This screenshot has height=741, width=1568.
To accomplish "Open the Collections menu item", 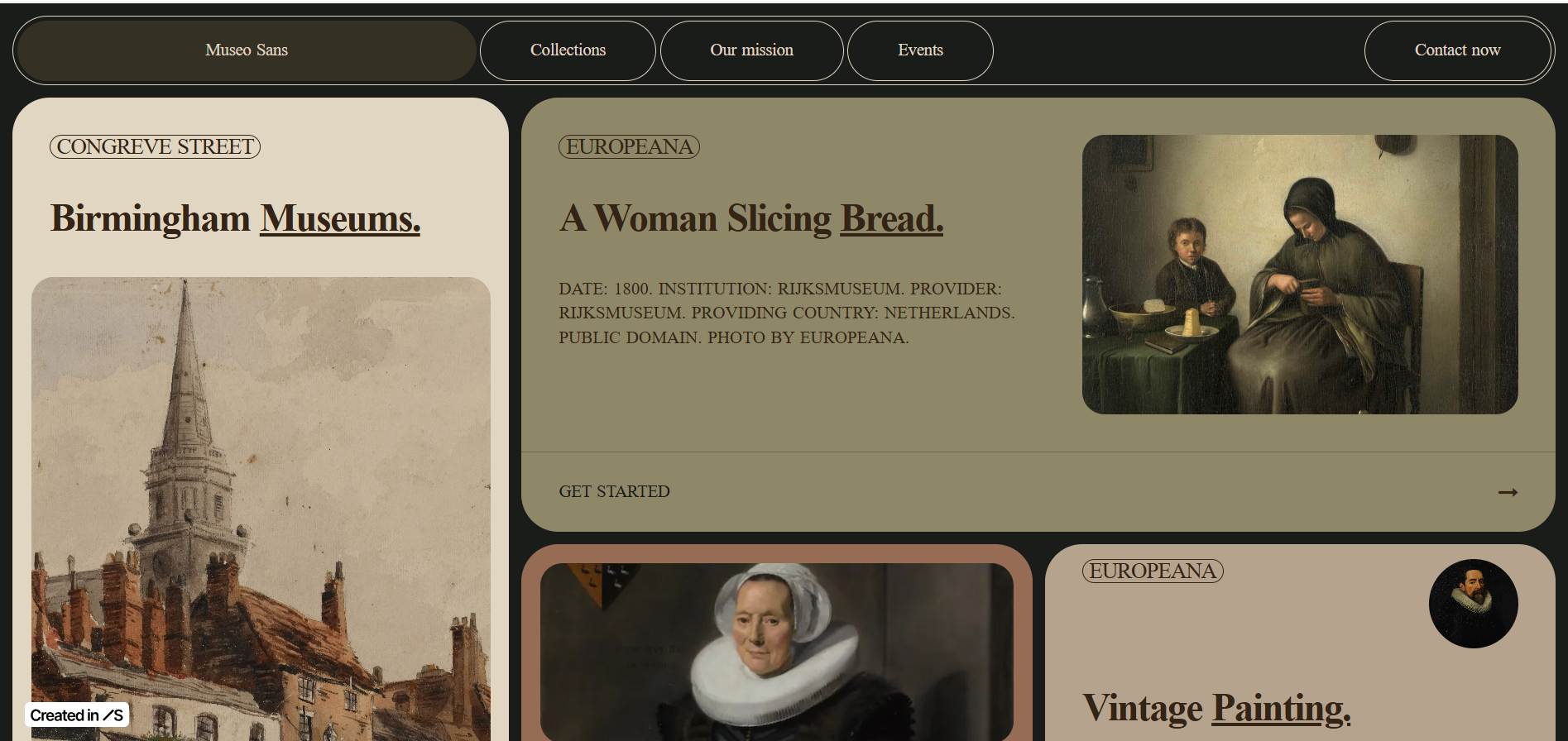I will click(x=568, y=50).
